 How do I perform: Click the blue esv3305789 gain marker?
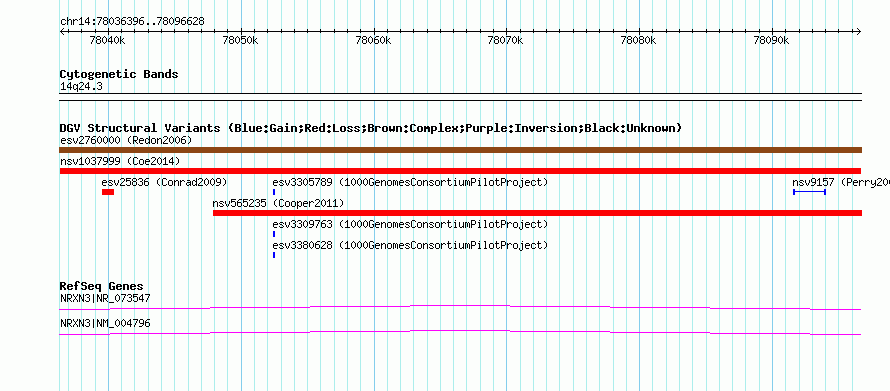[274, 192]
